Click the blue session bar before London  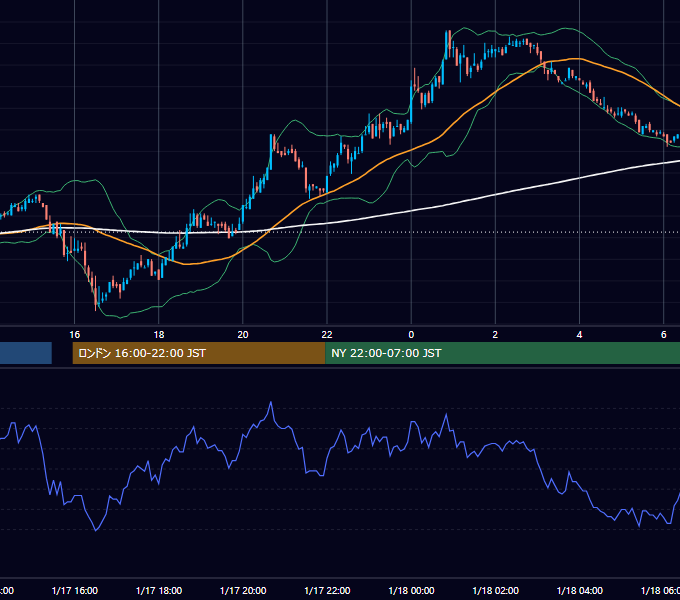pos(26,353)
